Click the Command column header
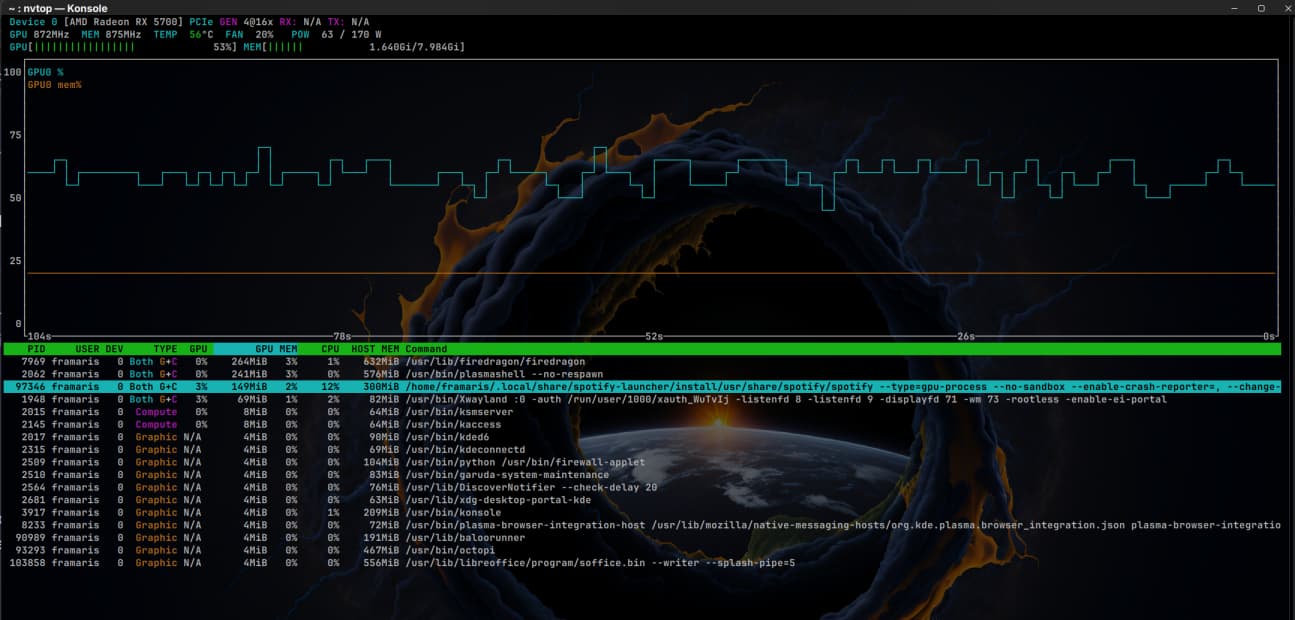The image size is (1295, 620). [x=426, y=349]
